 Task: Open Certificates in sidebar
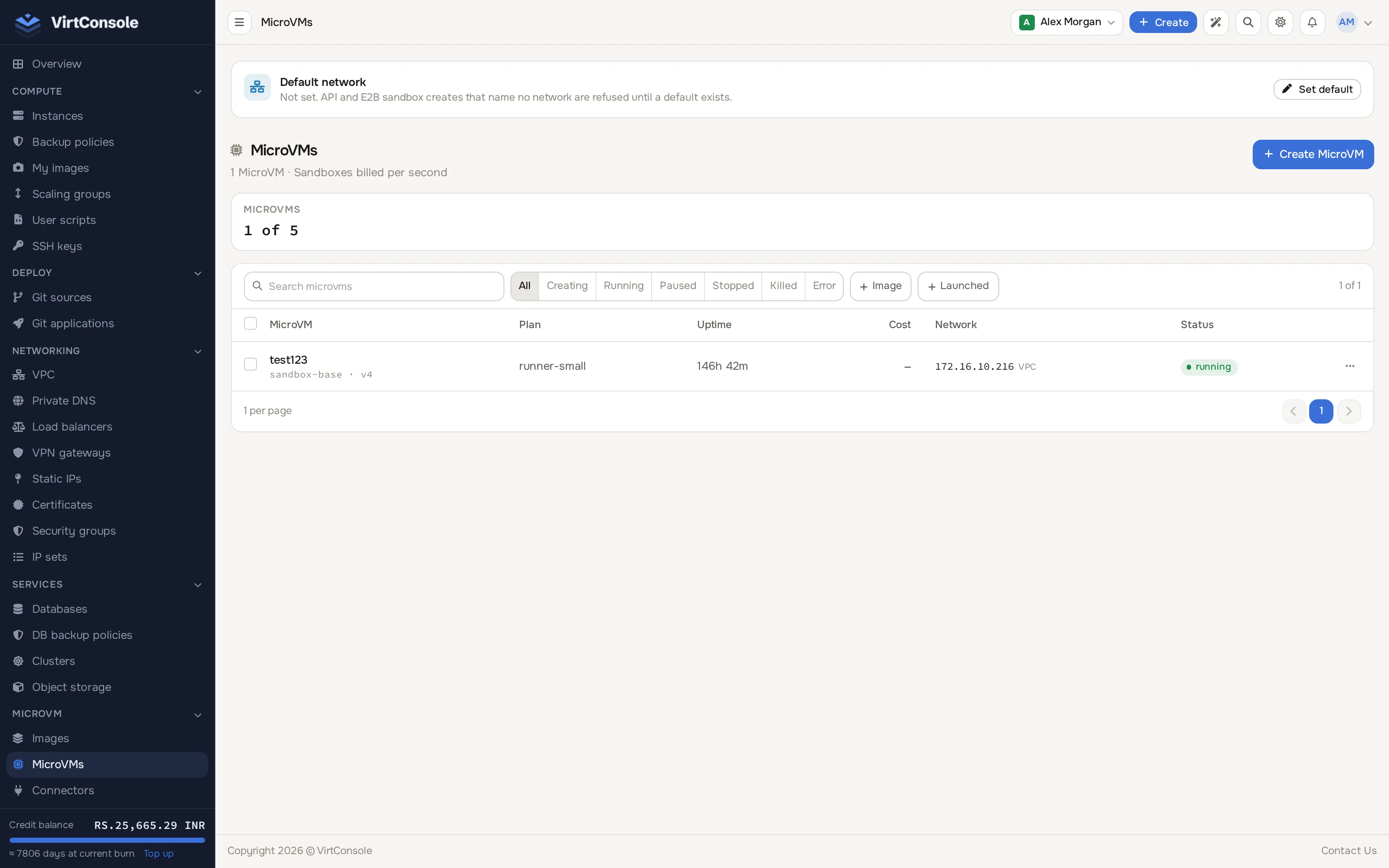pos(107,505)
